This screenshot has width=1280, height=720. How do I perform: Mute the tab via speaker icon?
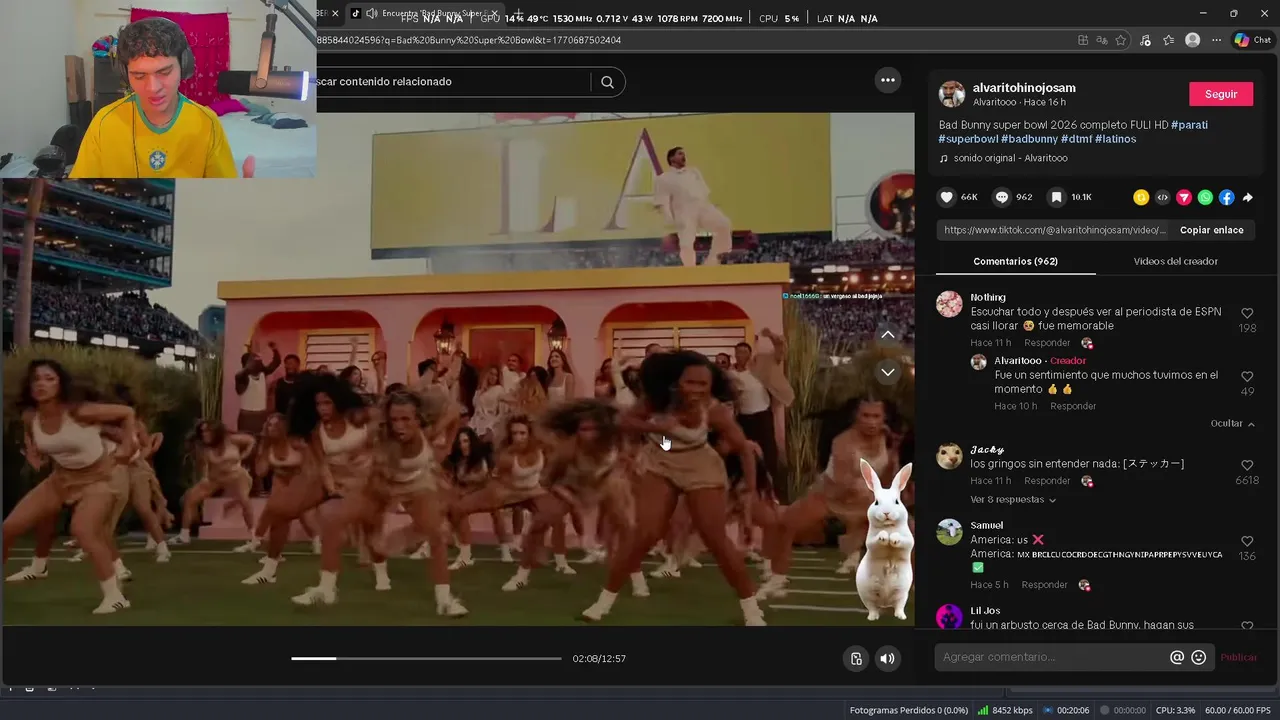372,13
